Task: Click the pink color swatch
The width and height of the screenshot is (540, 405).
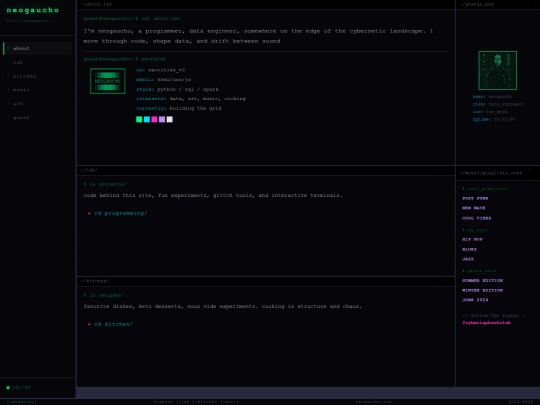Action: pos(154,119)
